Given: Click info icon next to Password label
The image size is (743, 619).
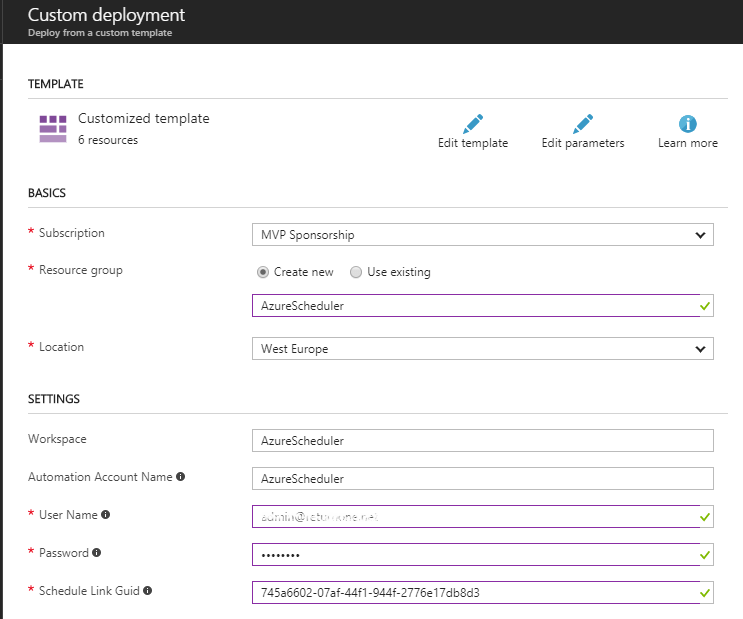Looking at the screenshot, I should tap(97, 553).
